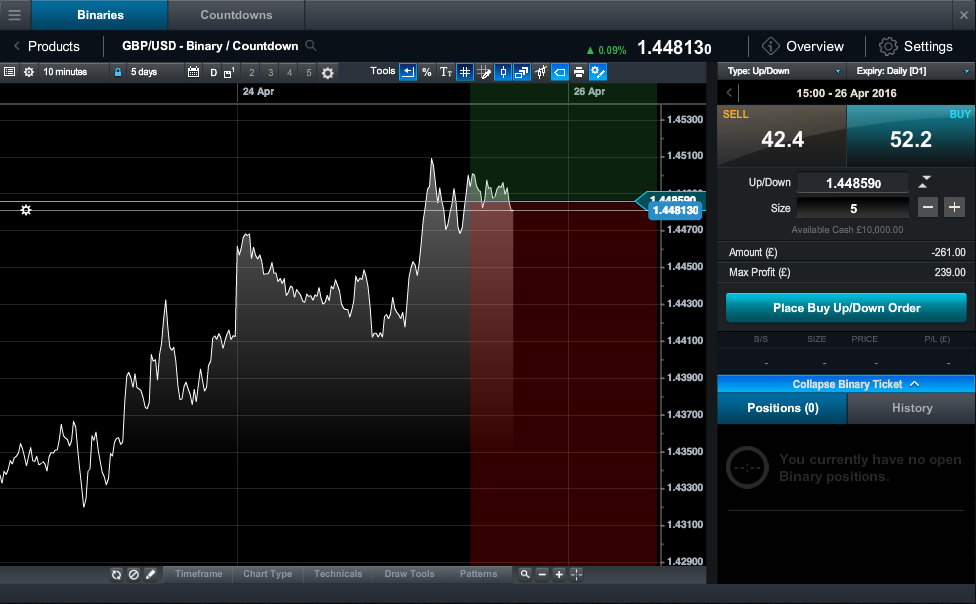Enable the crosshair cursor icon
The width and height of the screenshot is (976, 604).
tap(576, 574)
